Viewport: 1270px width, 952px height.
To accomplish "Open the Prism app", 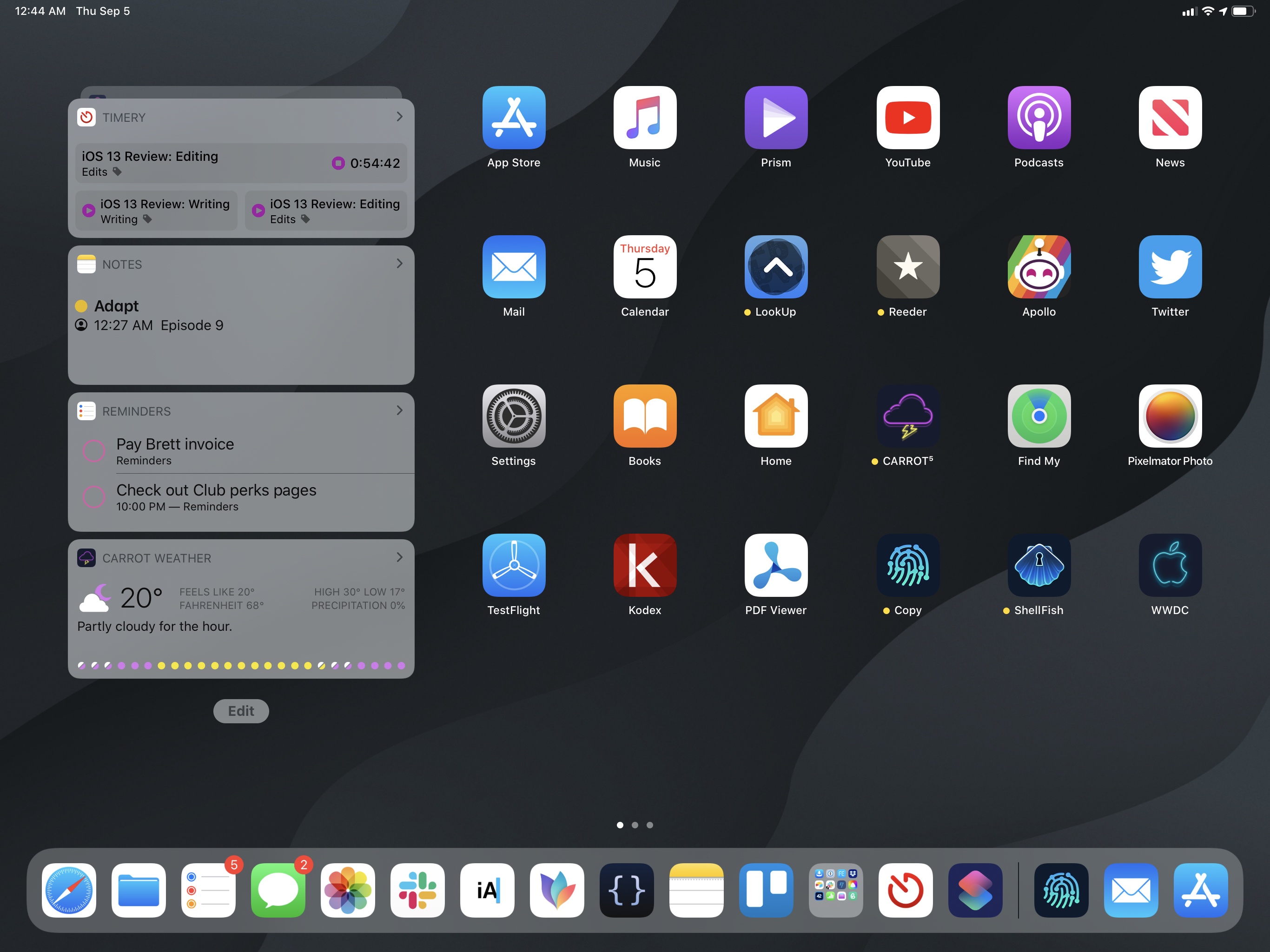I will coord(776,118).
